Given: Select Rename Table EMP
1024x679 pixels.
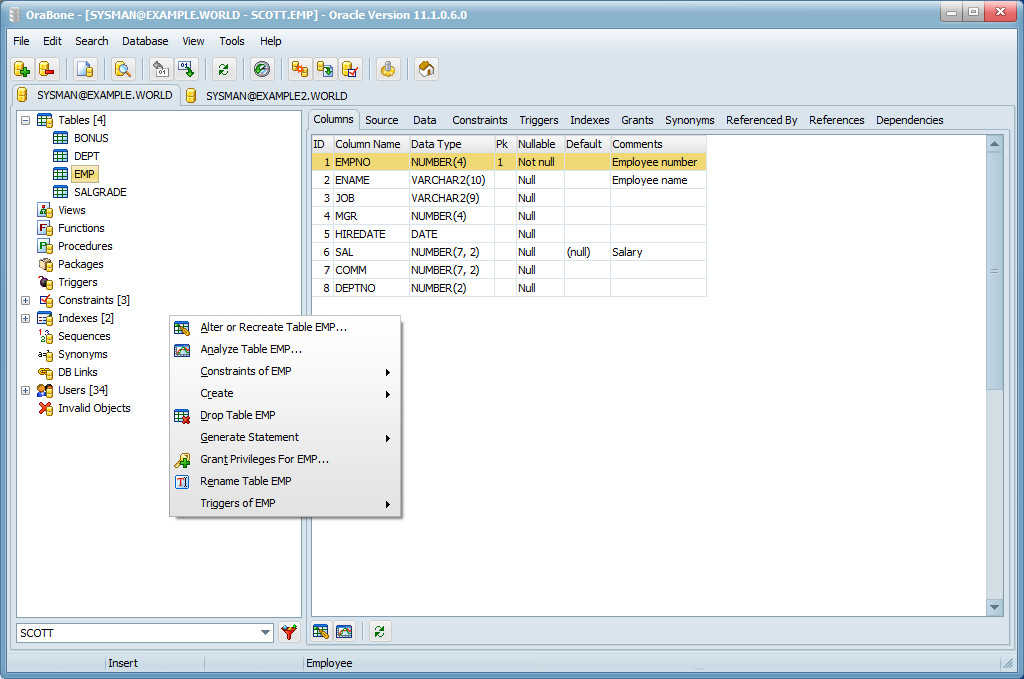Looking at the screenshot, I should coord(285,481).
